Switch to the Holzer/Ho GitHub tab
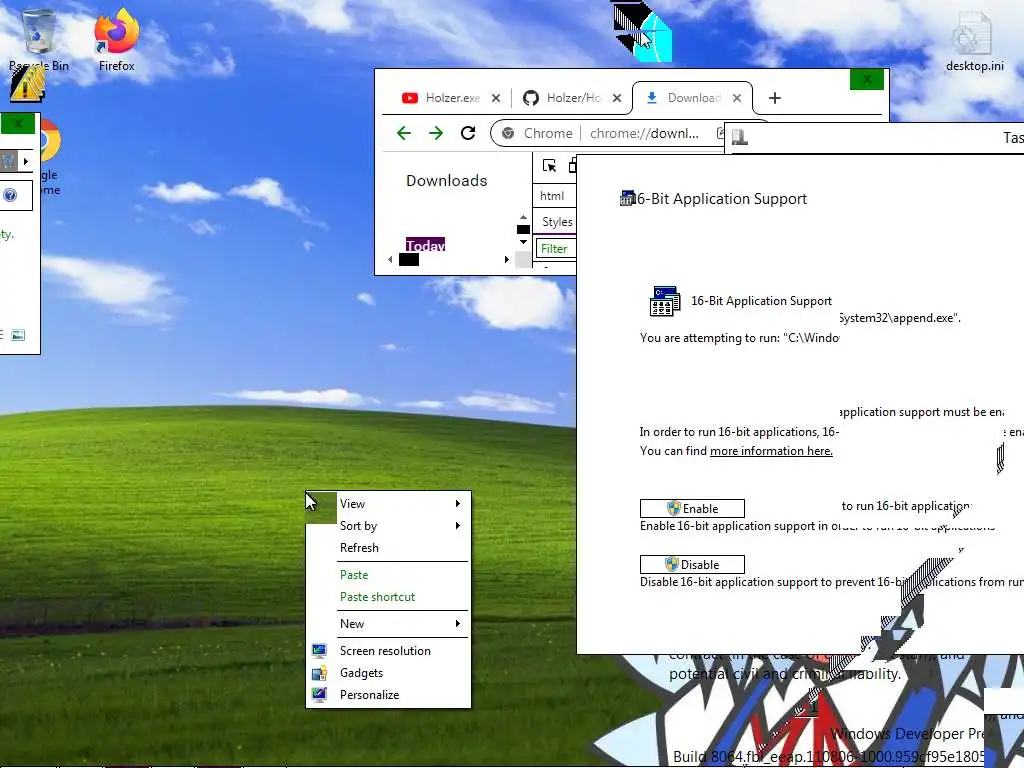1024x768 pixels. click(x=573, y=98)
